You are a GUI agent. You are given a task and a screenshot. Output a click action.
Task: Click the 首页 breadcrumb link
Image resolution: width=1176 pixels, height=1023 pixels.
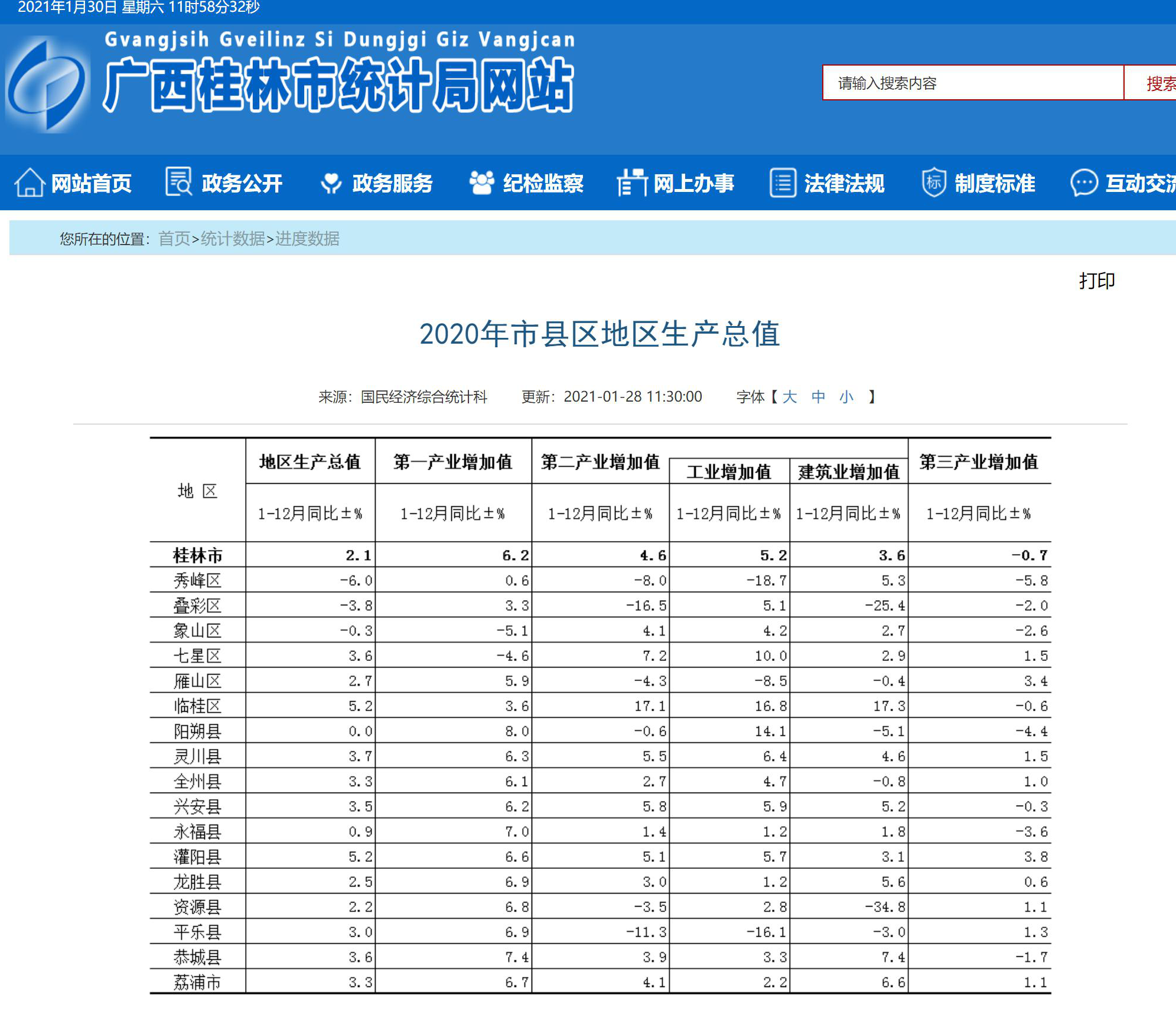174,239
